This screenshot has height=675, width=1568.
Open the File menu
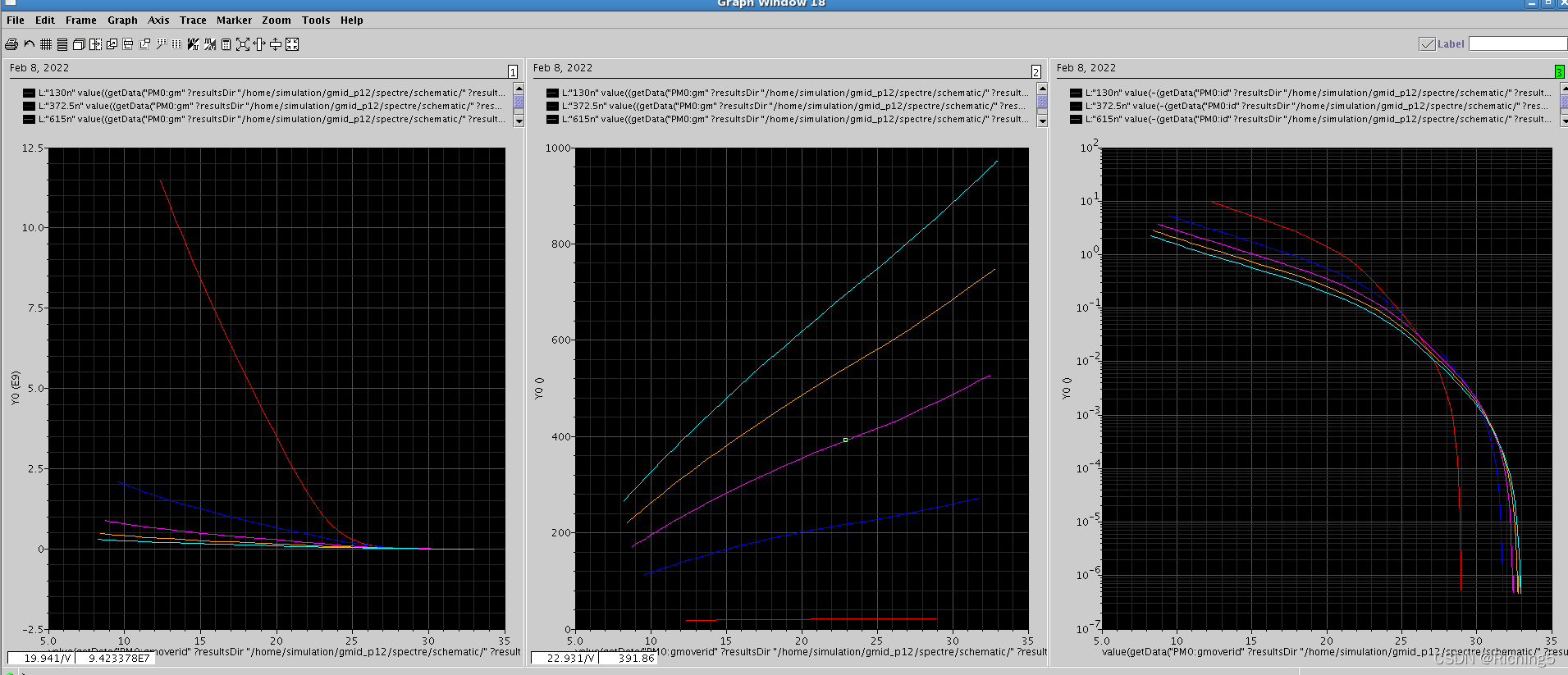[x=16, y=21]
